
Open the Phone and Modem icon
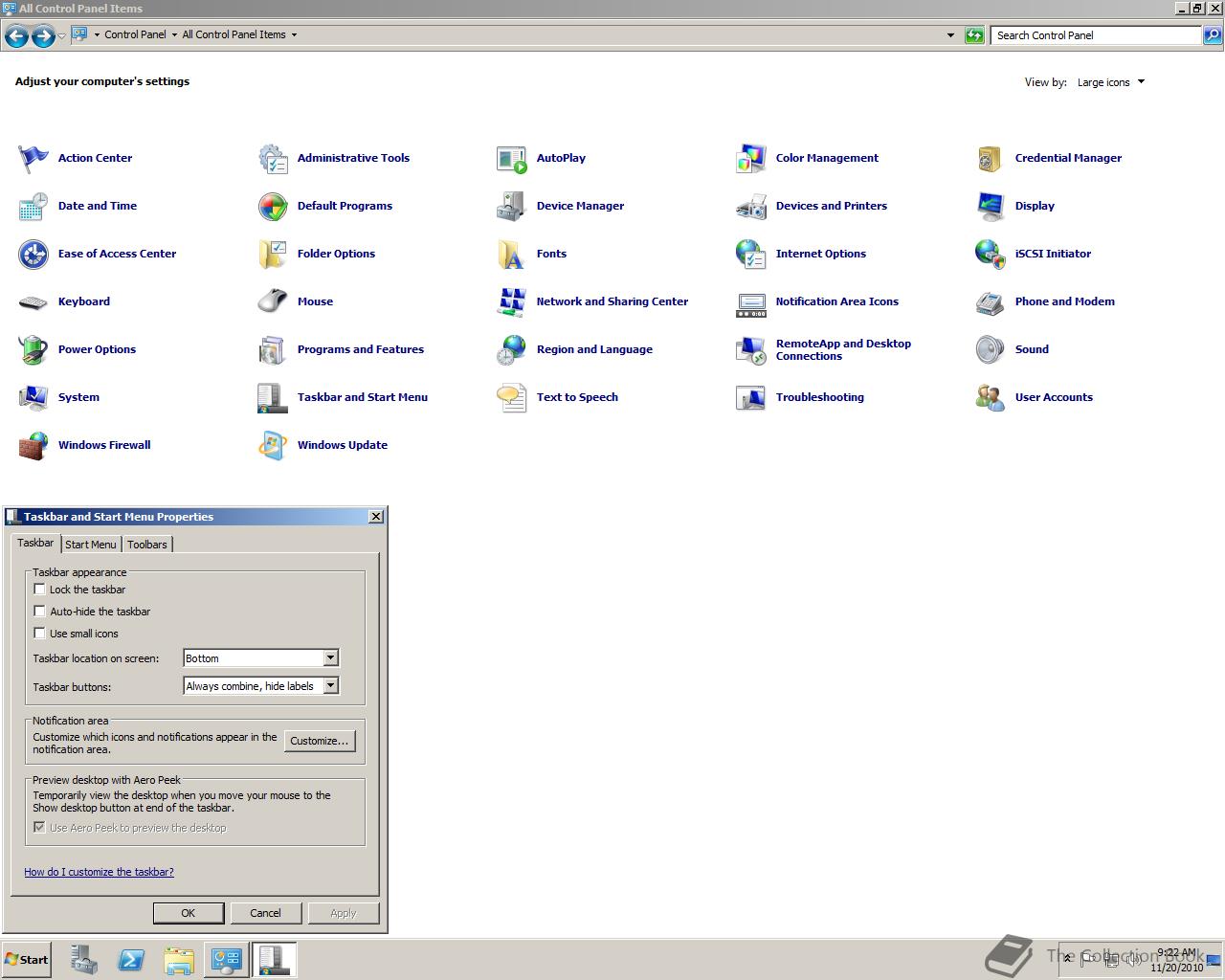click(x=991, y=301)
